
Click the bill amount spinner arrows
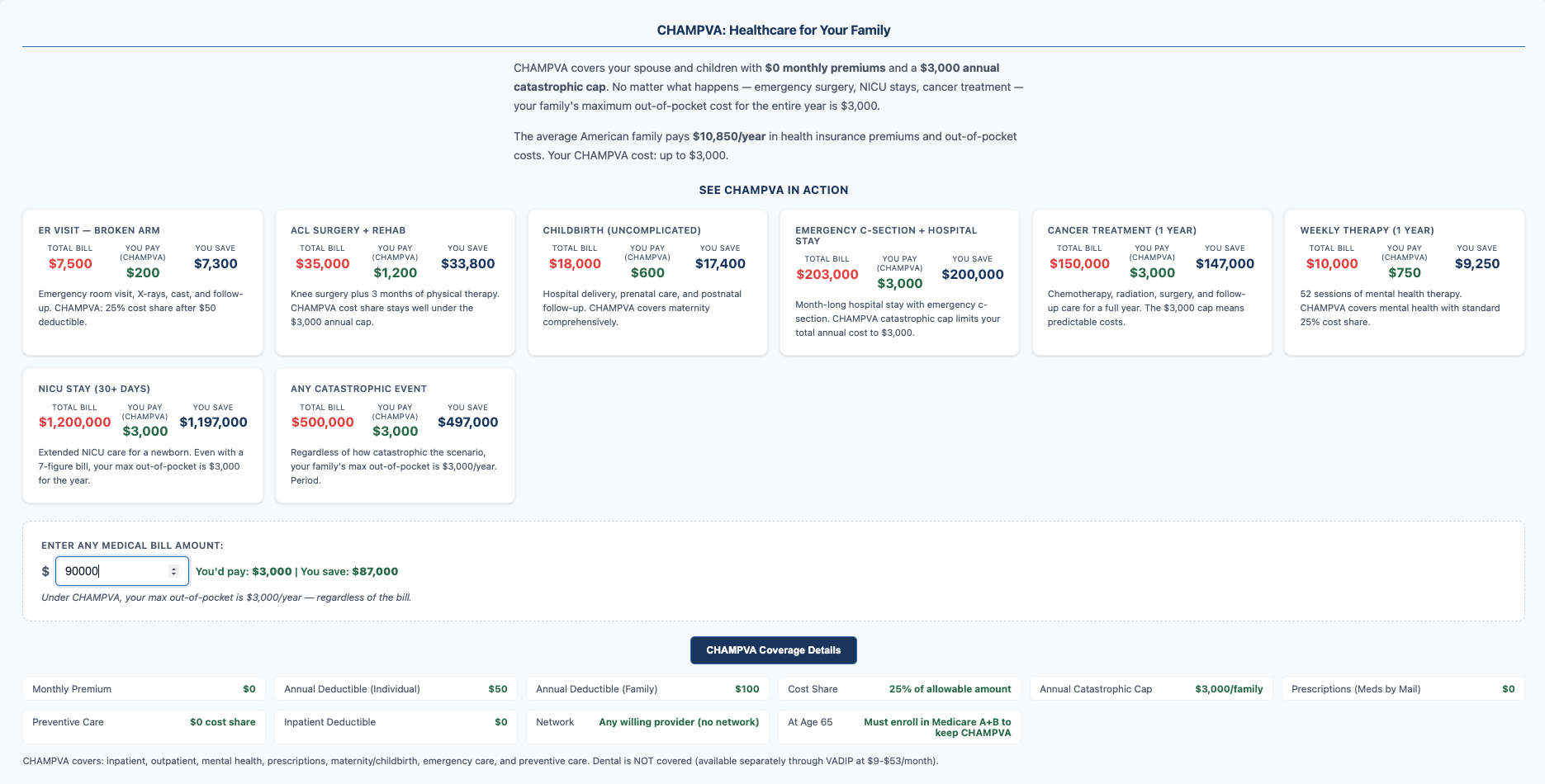(x=173, y=571)
